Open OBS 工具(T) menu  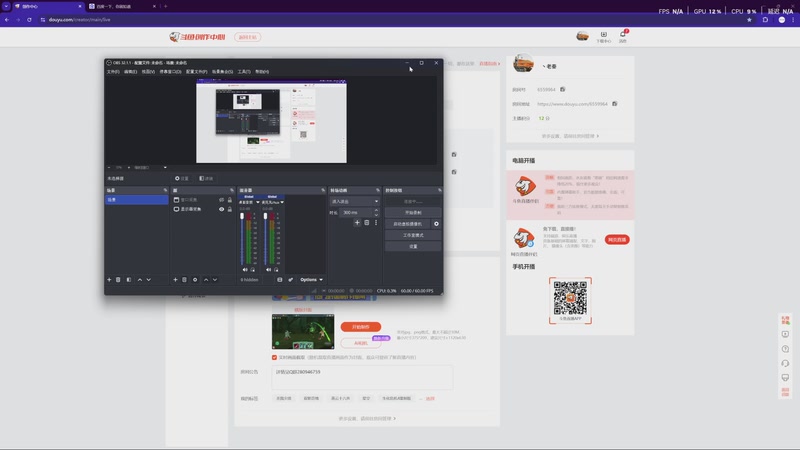tap(244, 72)
